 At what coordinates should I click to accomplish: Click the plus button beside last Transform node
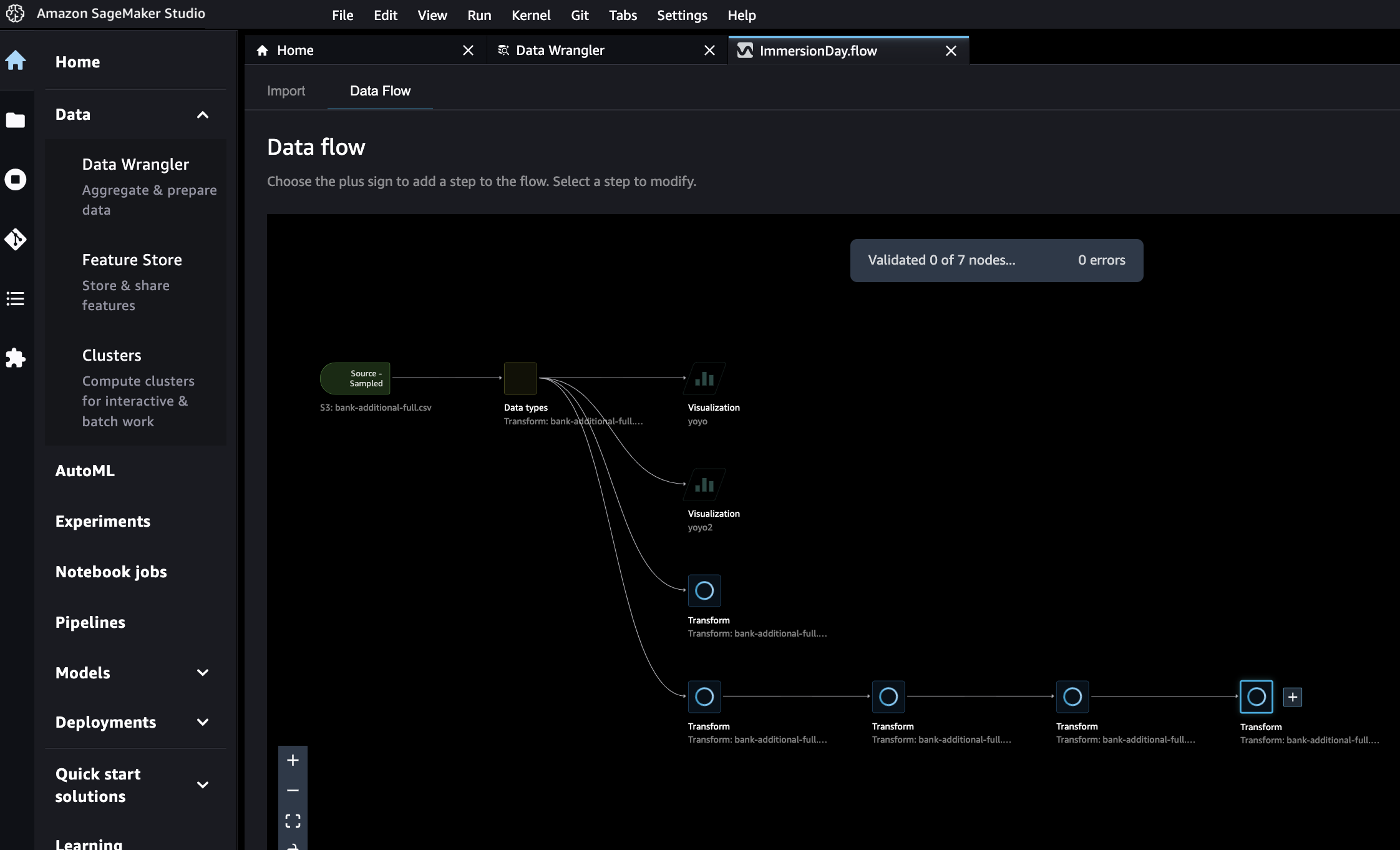pos(1293,696)
